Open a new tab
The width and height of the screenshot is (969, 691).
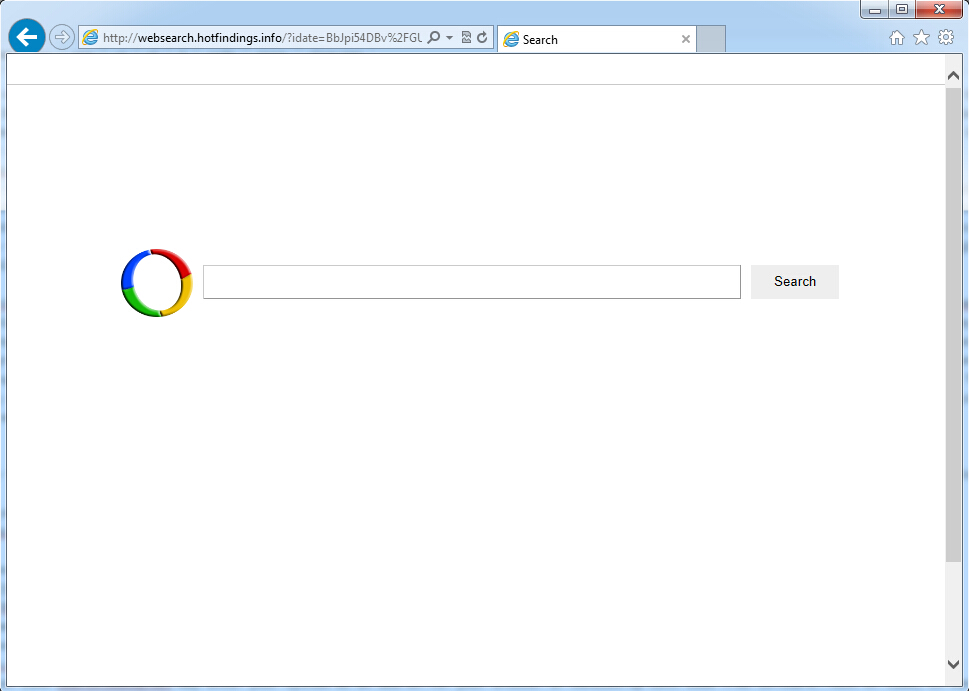point(711,39)
